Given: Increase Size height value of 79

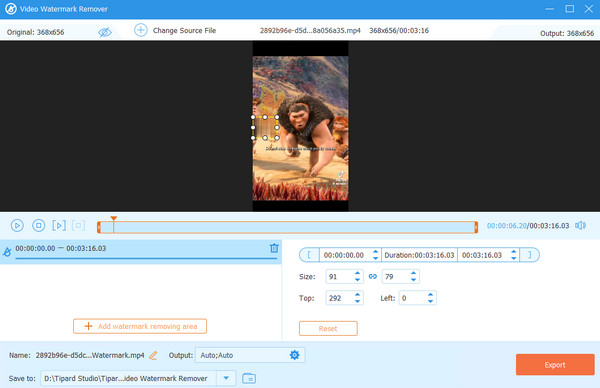Looking at the screenshot, I should [413, 273].
